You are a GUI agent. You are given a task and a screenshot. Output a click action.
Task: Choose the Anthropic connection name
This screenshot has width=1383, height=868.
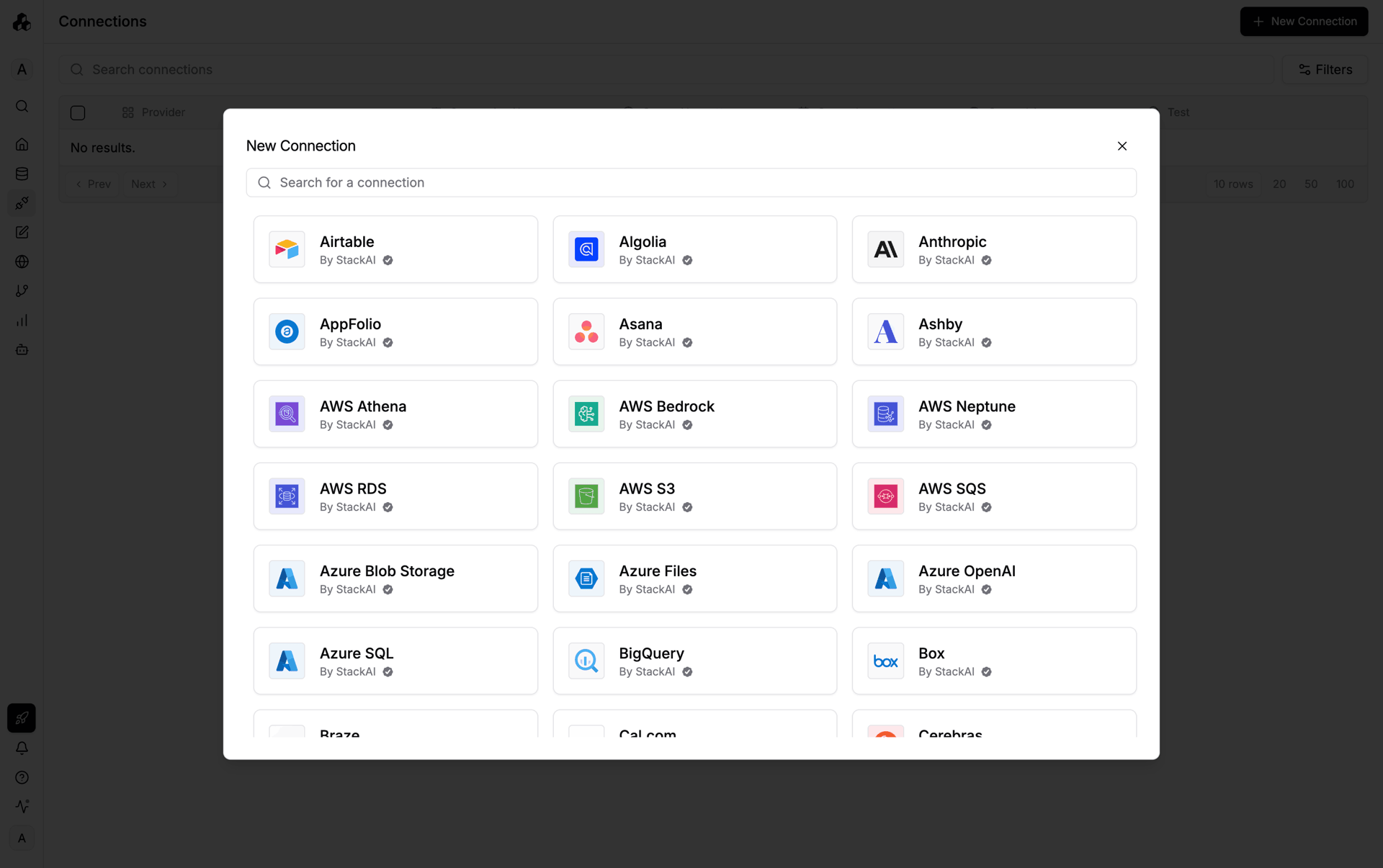coord(952,241)
